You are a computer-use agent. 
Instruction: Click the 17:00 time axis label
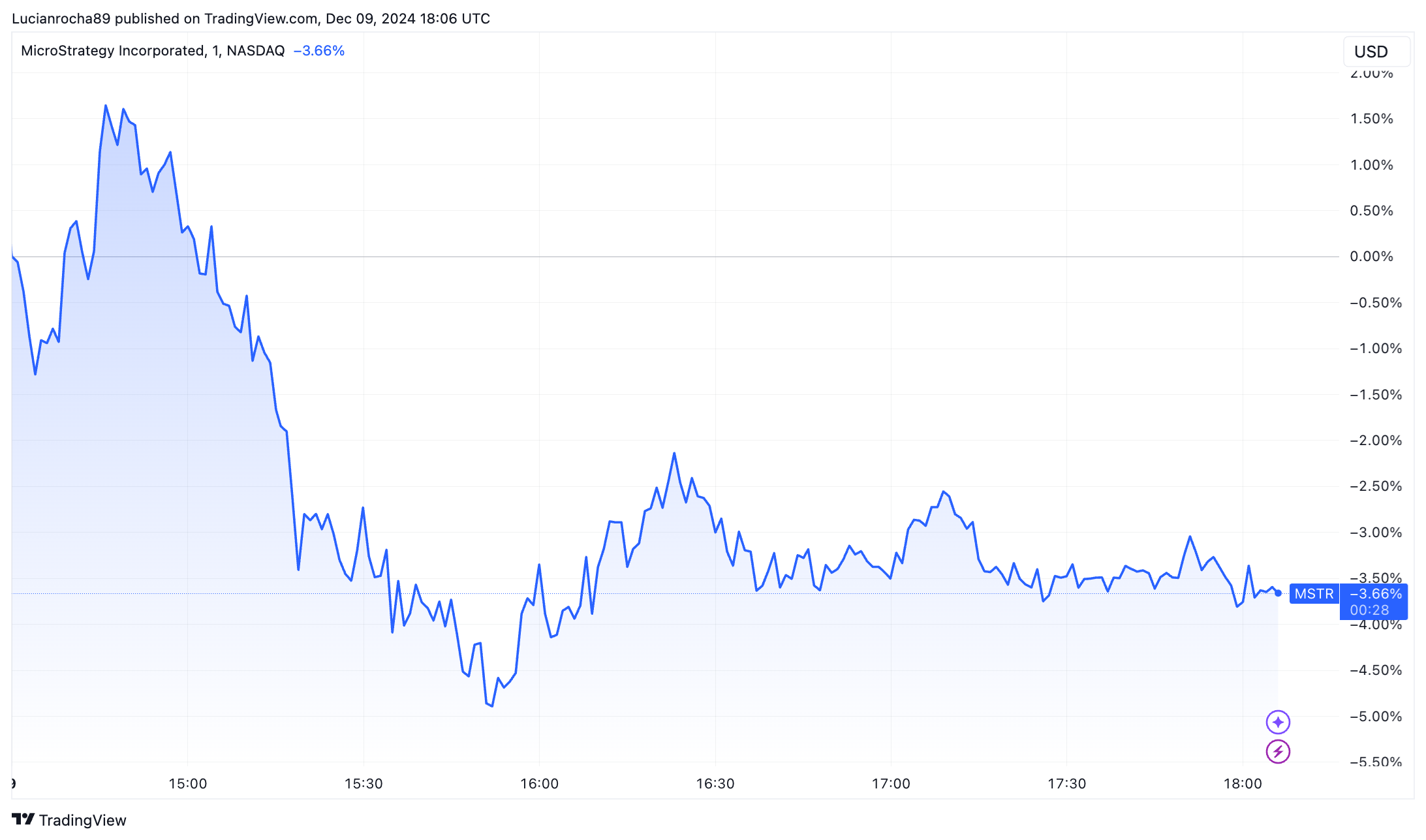891,783
